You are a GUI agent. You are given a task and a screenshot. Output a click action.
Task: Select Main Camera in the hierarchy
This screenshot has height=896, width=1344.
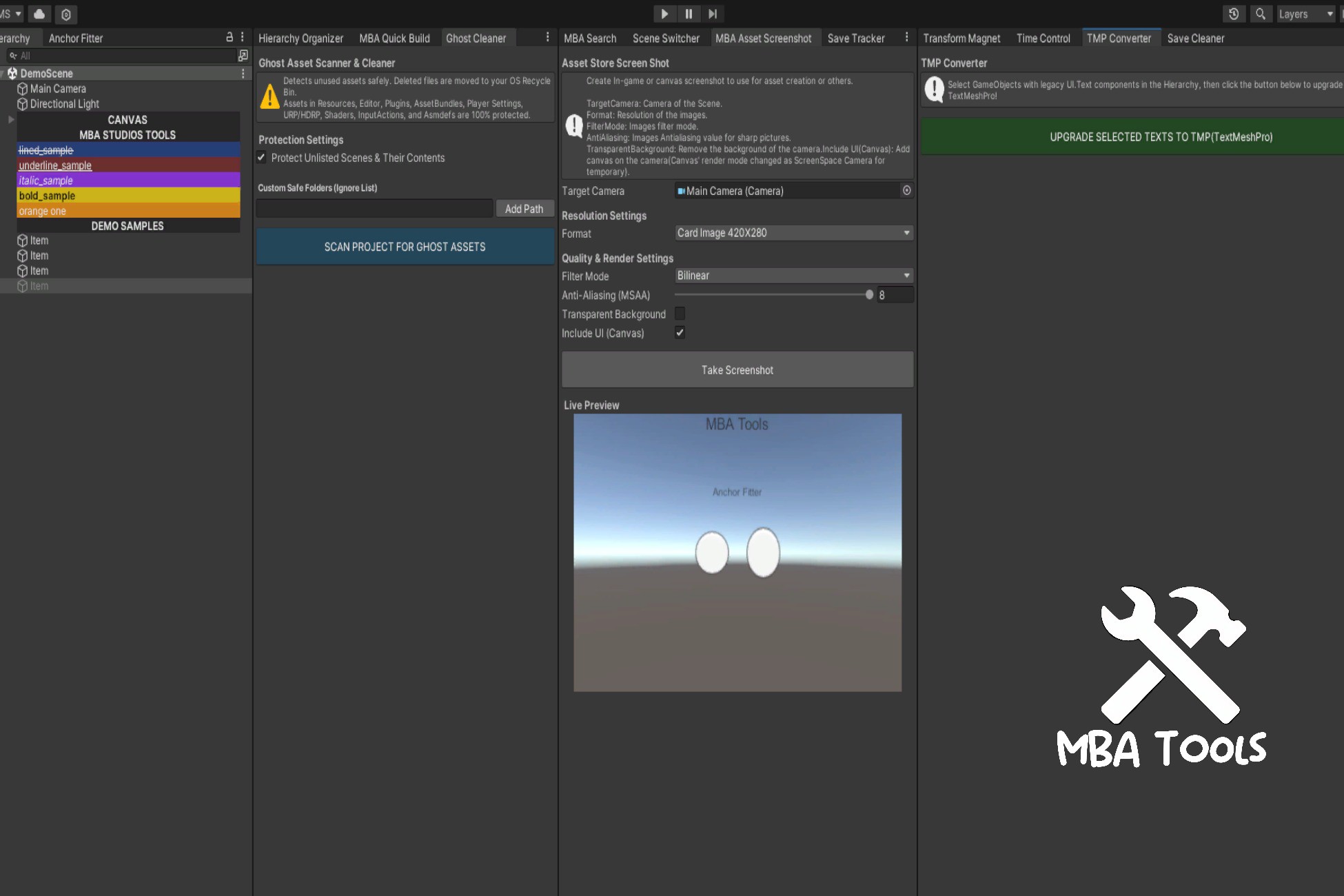pos(58,89)
